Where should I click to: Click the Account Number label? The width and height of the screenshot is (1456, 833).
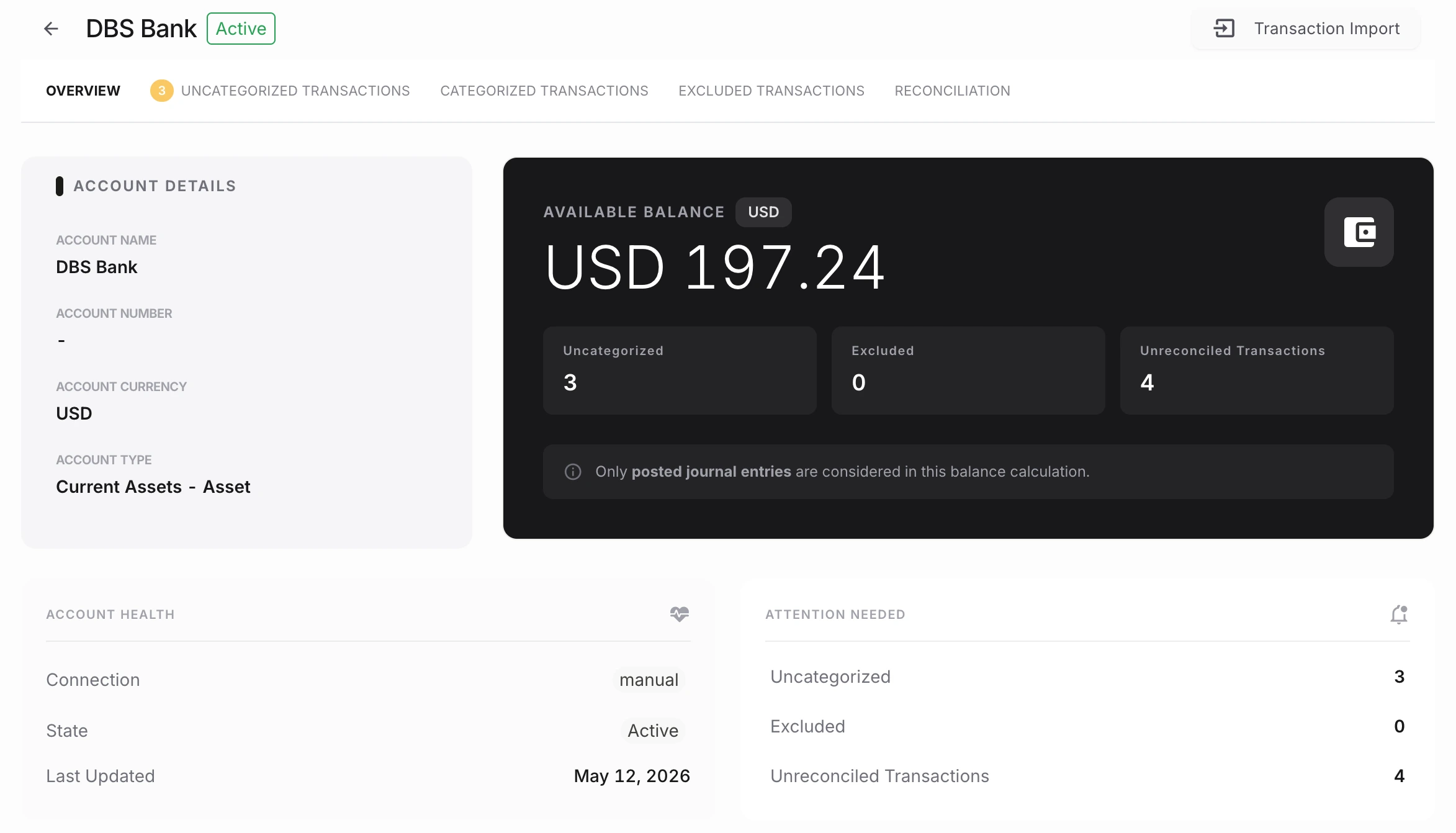pos(114,313)
